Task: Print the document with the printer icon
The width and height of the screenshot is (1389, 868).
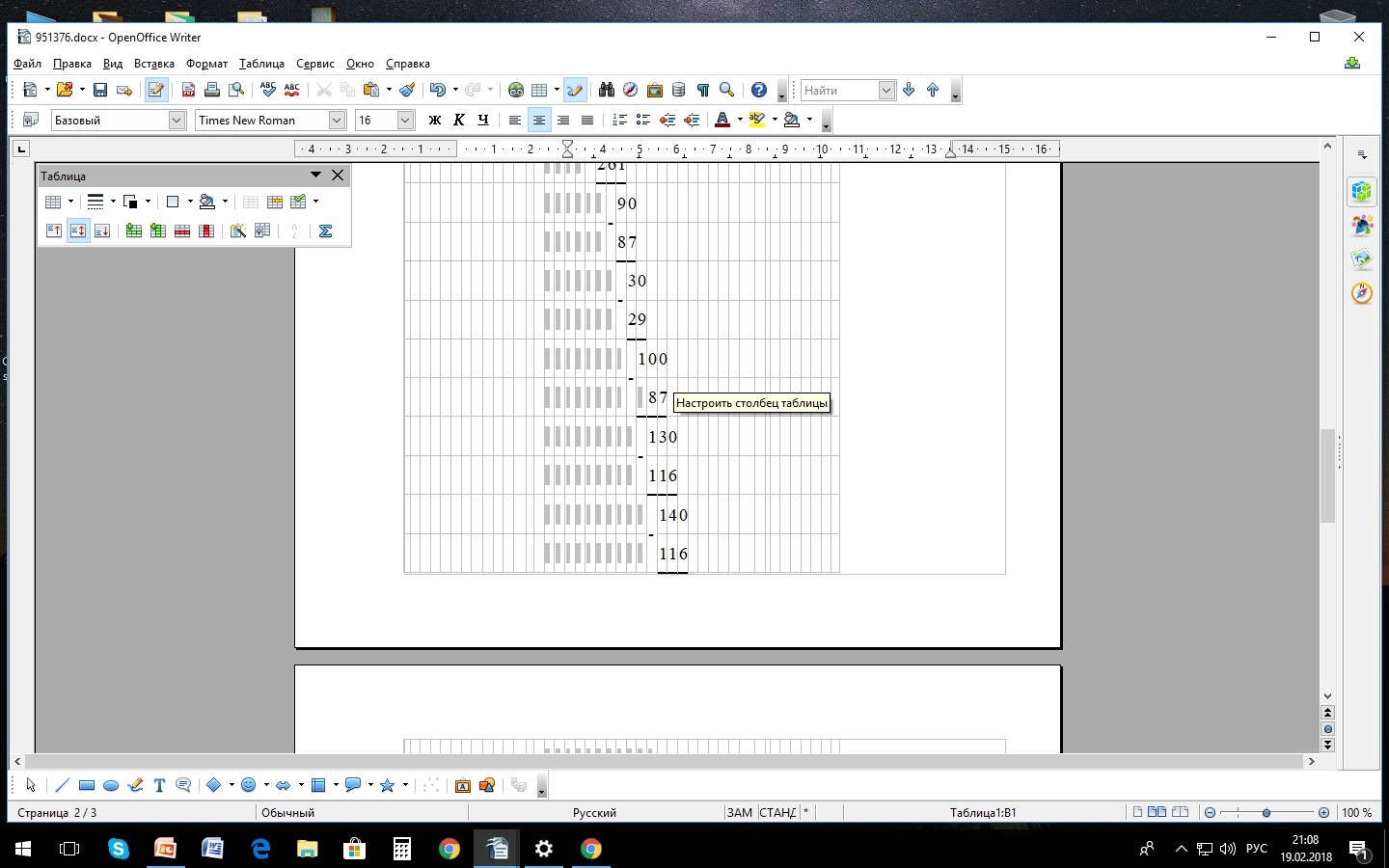Action: coord(212,90)
